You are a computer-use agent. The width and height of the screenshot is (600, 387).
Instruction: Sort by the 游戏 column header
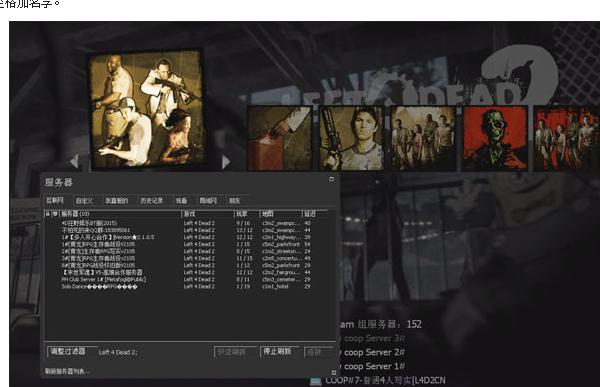207,214
